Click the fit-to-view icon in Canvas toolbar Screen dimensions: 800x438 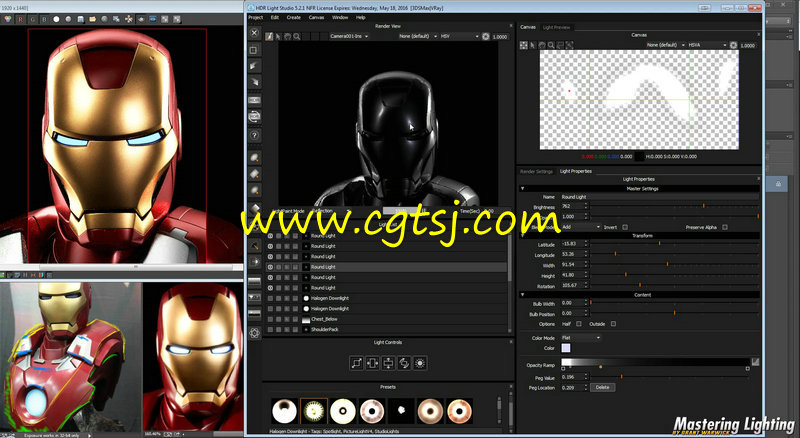coord(569,45)
